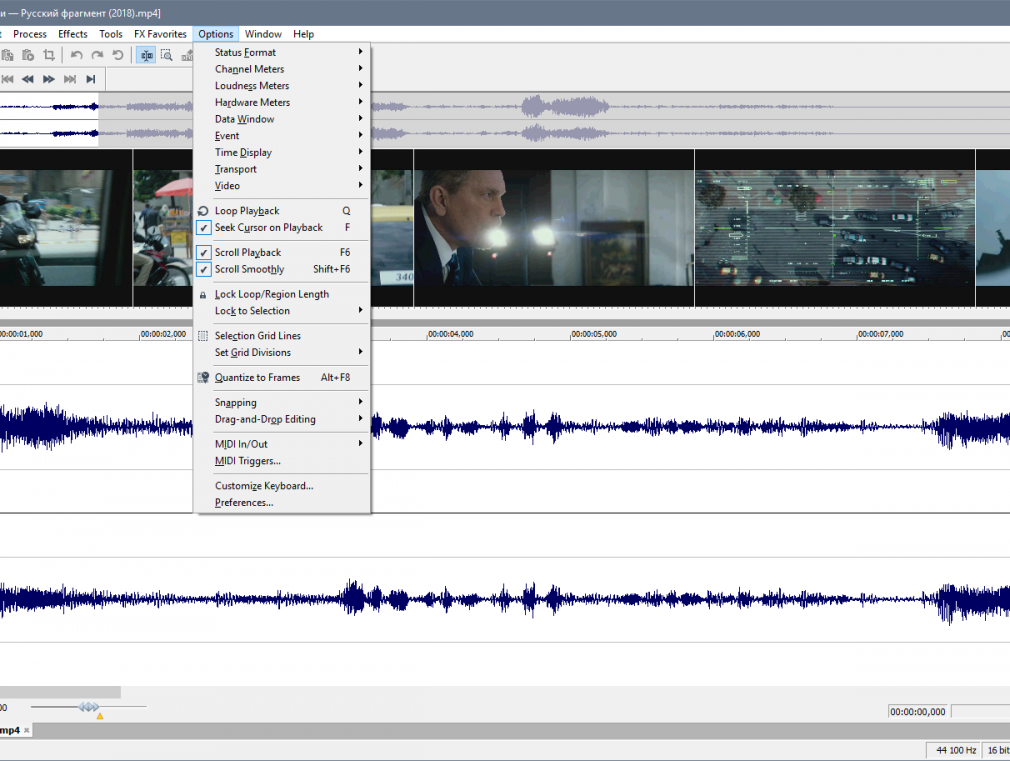Disable Seek Cursor on Playback option
Screen dimensions: 1010x761
(x=268, y=228)
